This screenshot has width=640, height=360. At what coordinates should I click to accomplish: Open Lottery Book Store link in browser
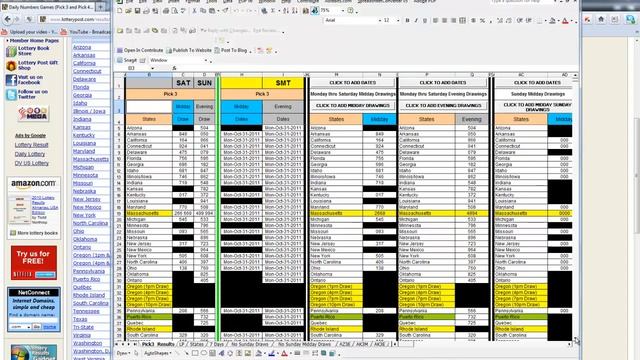pyautogui.click(x=33, y=51)
